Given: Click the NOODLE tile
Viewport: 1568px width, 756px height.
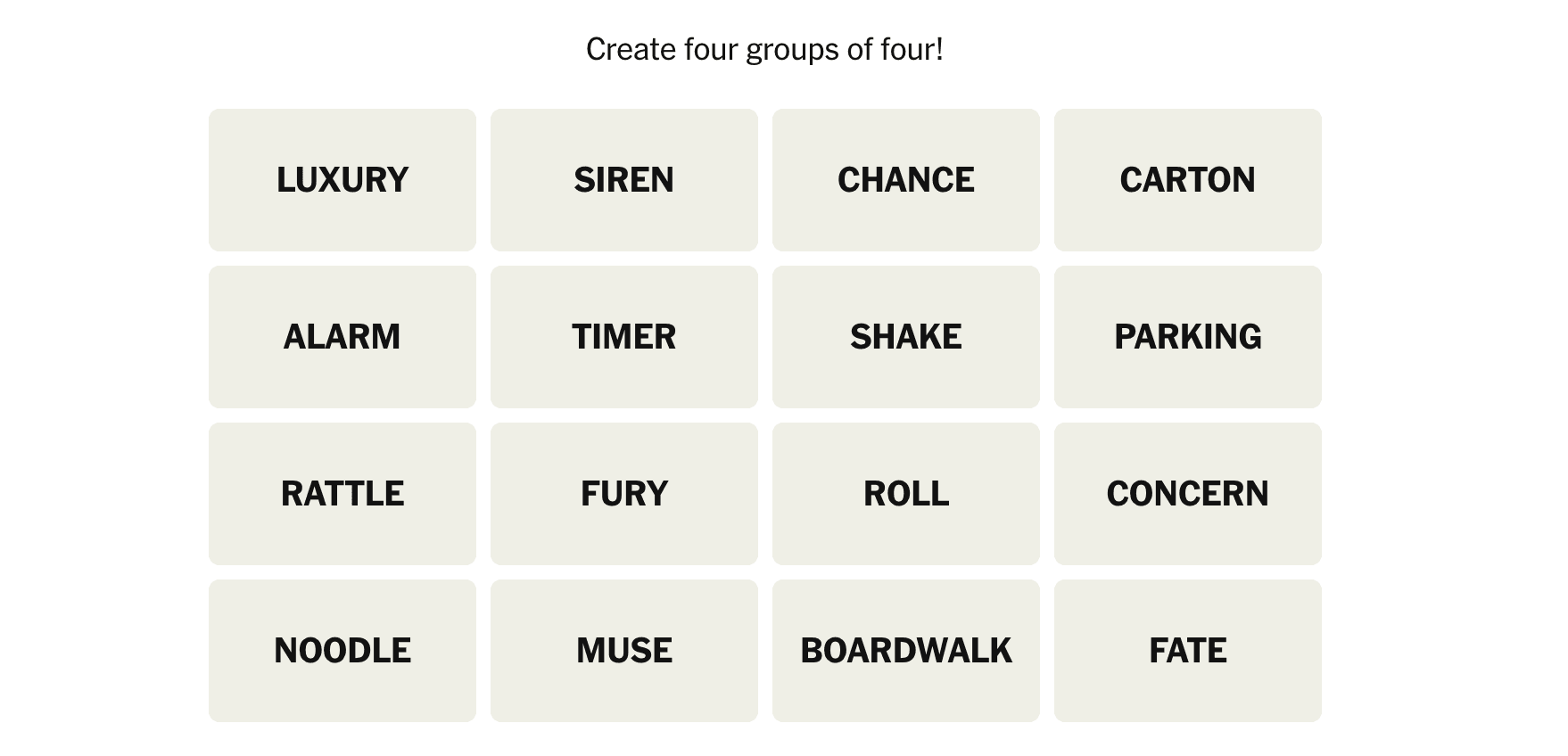Looking at the screenshot, I should [x=342, y=651].
